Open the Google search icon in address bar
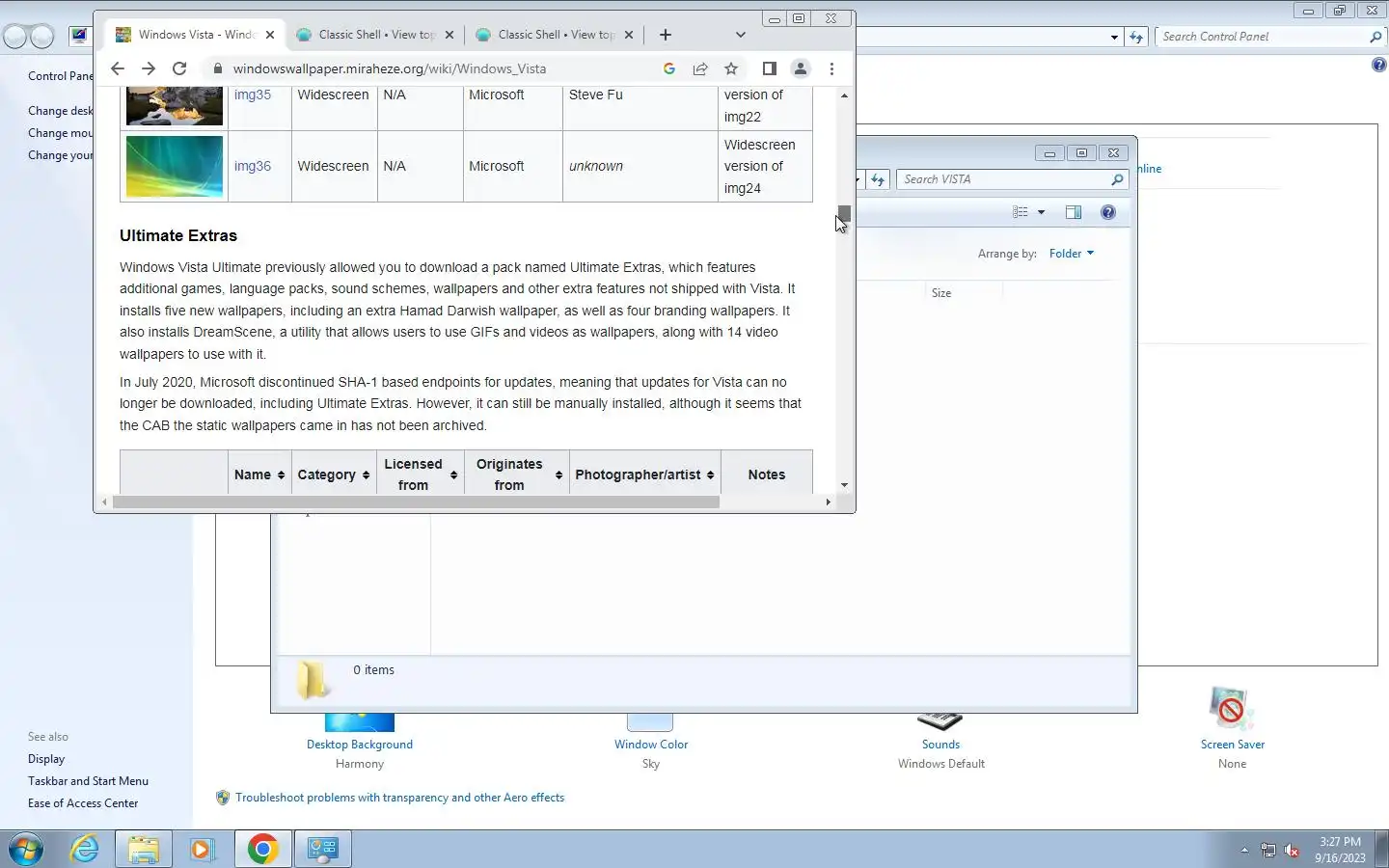 pos(669,68)
